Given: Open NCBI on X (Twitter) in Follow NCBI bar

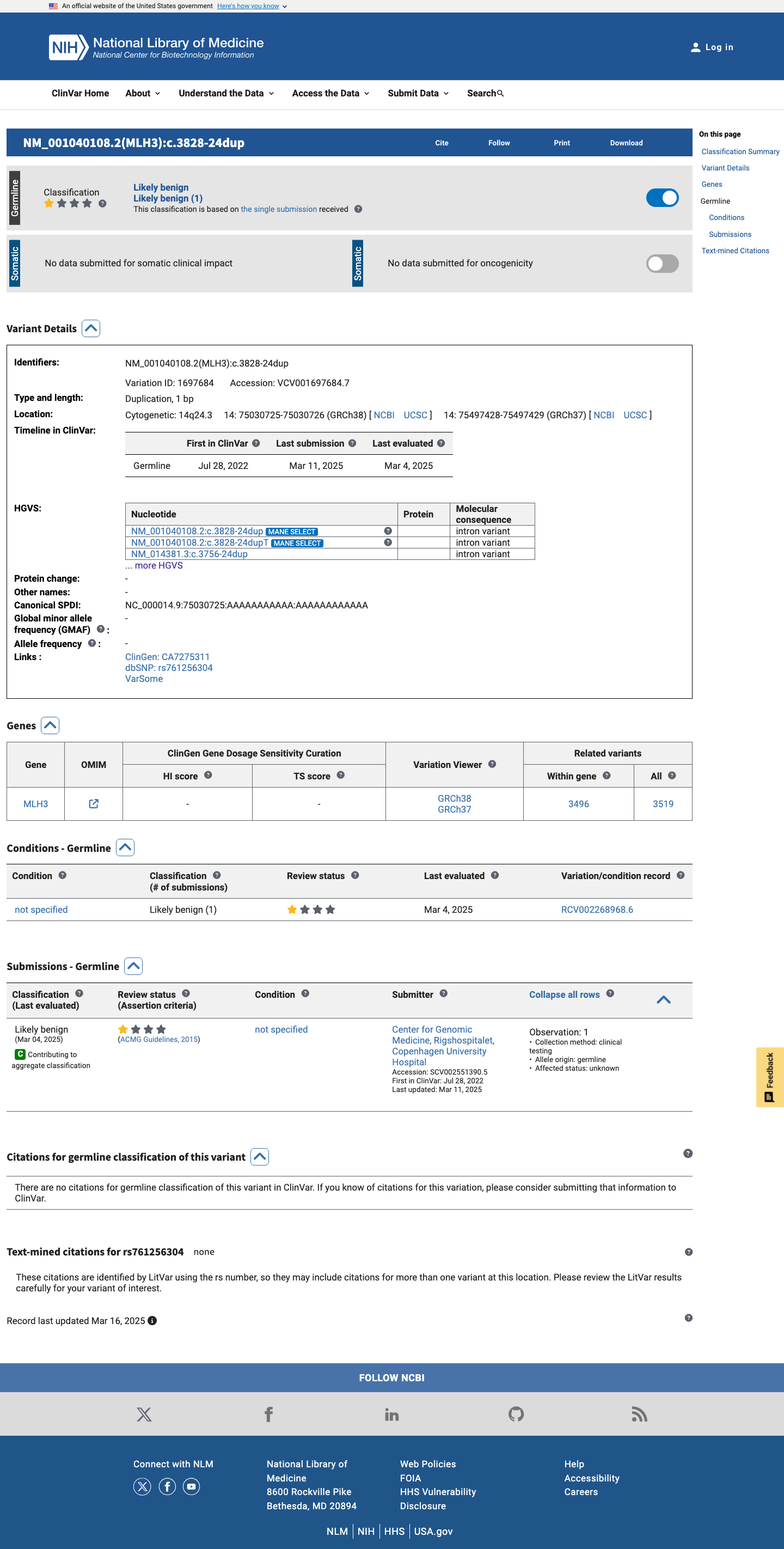Looking at the screenshot, I should pyautogui.click(x=144, y=1414).
